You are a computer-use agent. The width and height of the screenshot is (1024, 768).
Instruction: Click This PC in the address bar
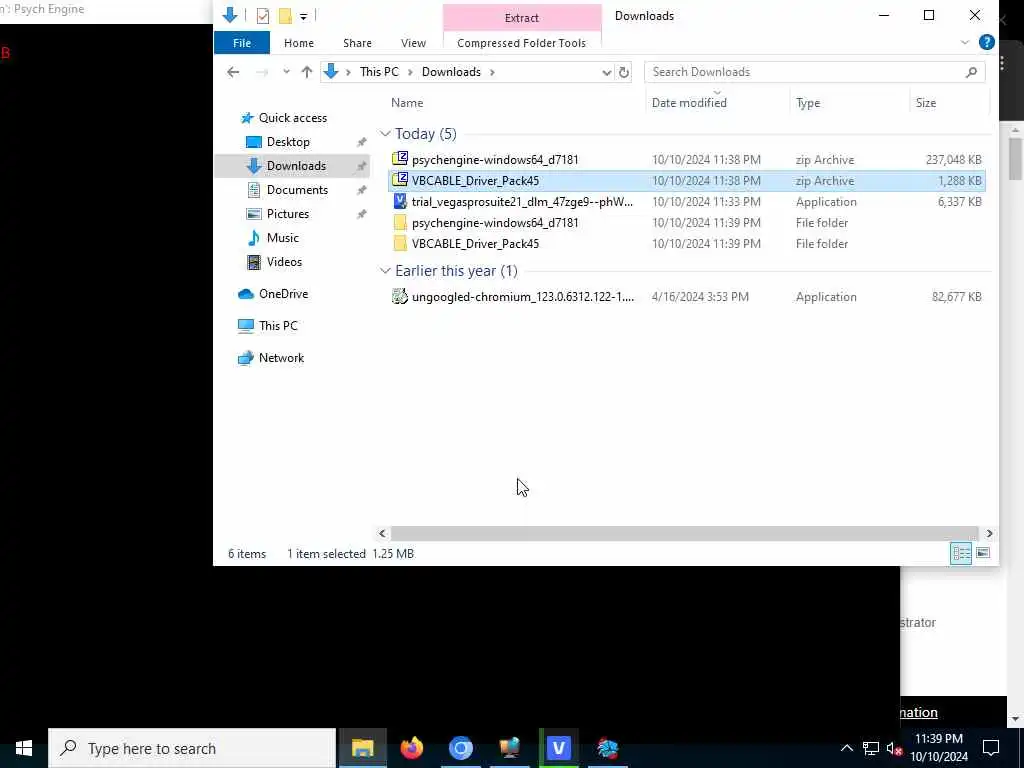379,72
